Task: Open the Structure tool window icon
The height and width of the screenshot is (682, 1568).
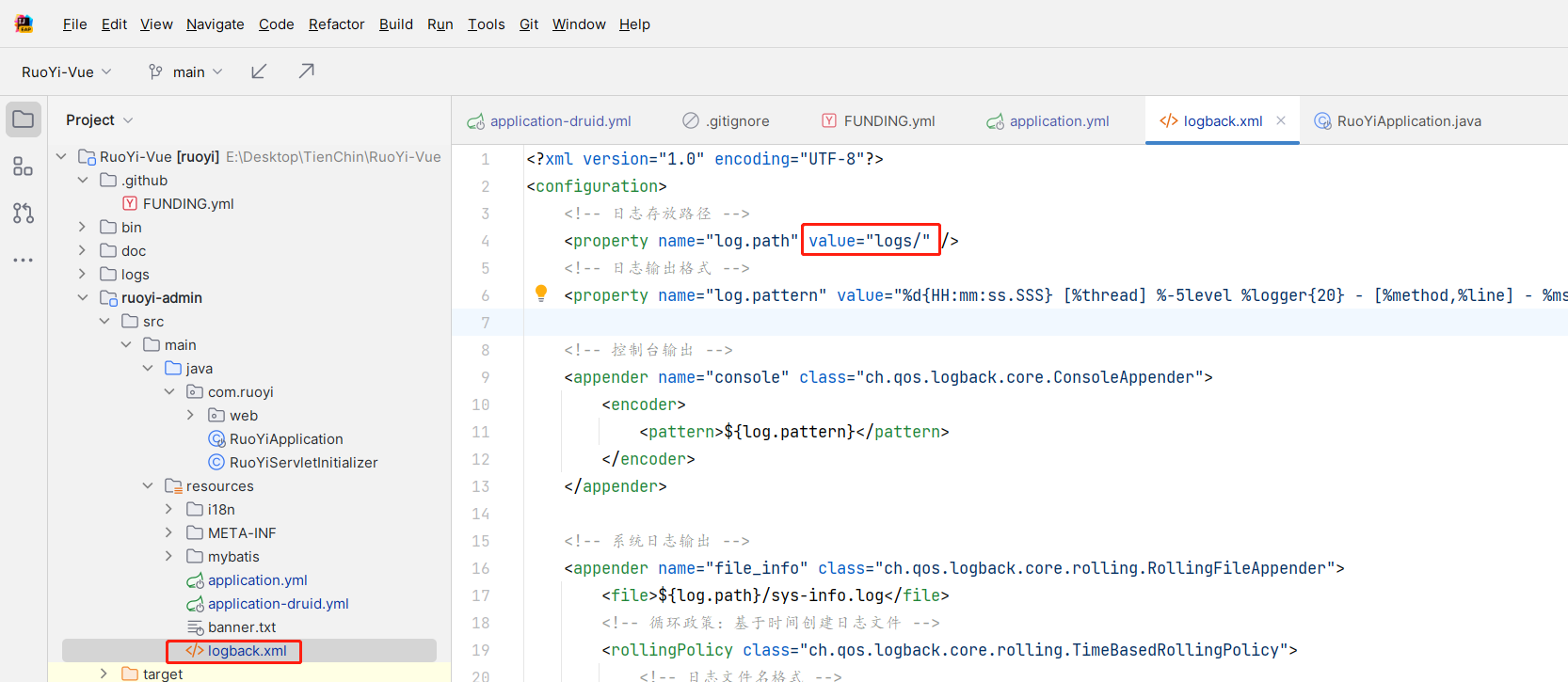Action: (24, 167)
